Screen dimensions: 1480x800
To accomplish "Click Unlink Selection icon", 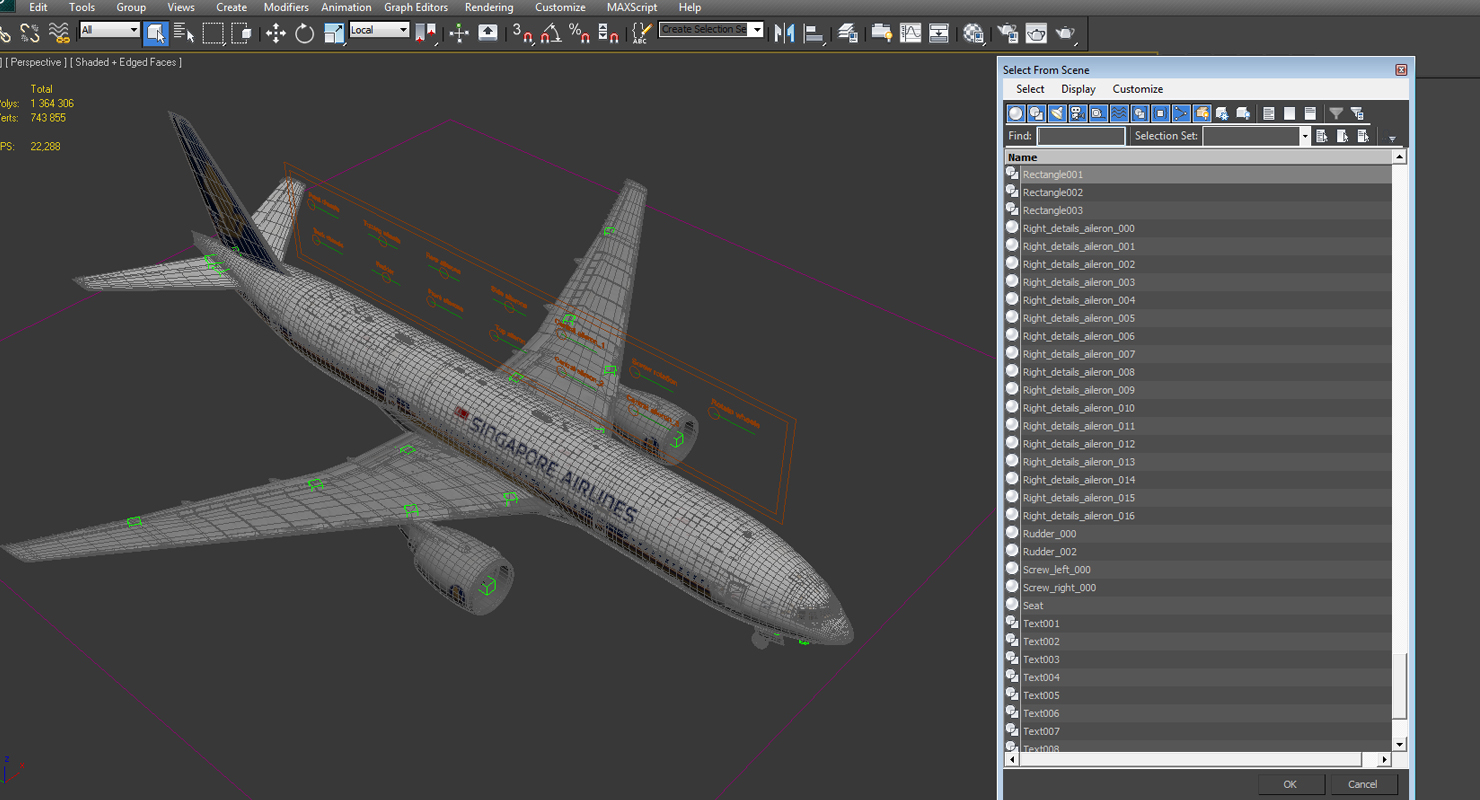I will [31, 33].
